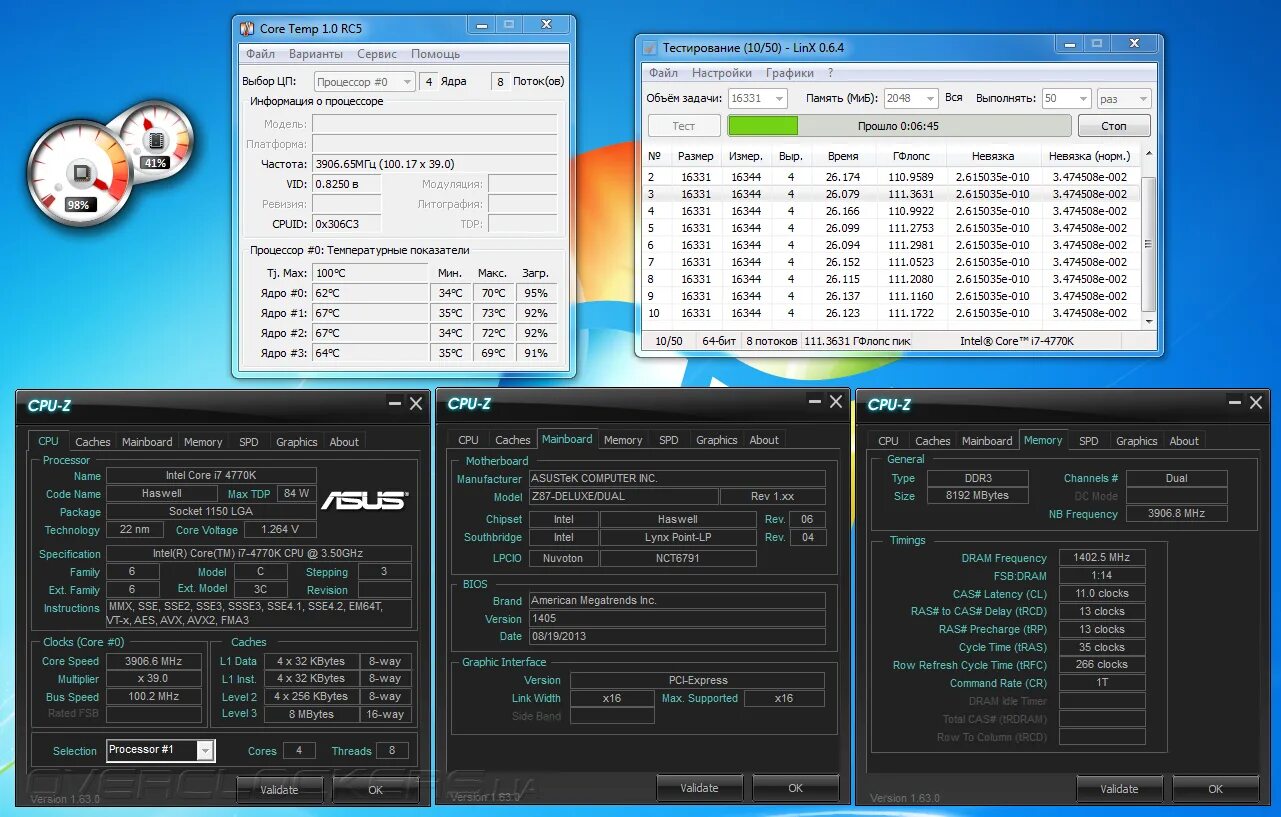Click the ГФлопс column header in LinX
Screen dimensions: 1281x817
coord(911,156)
